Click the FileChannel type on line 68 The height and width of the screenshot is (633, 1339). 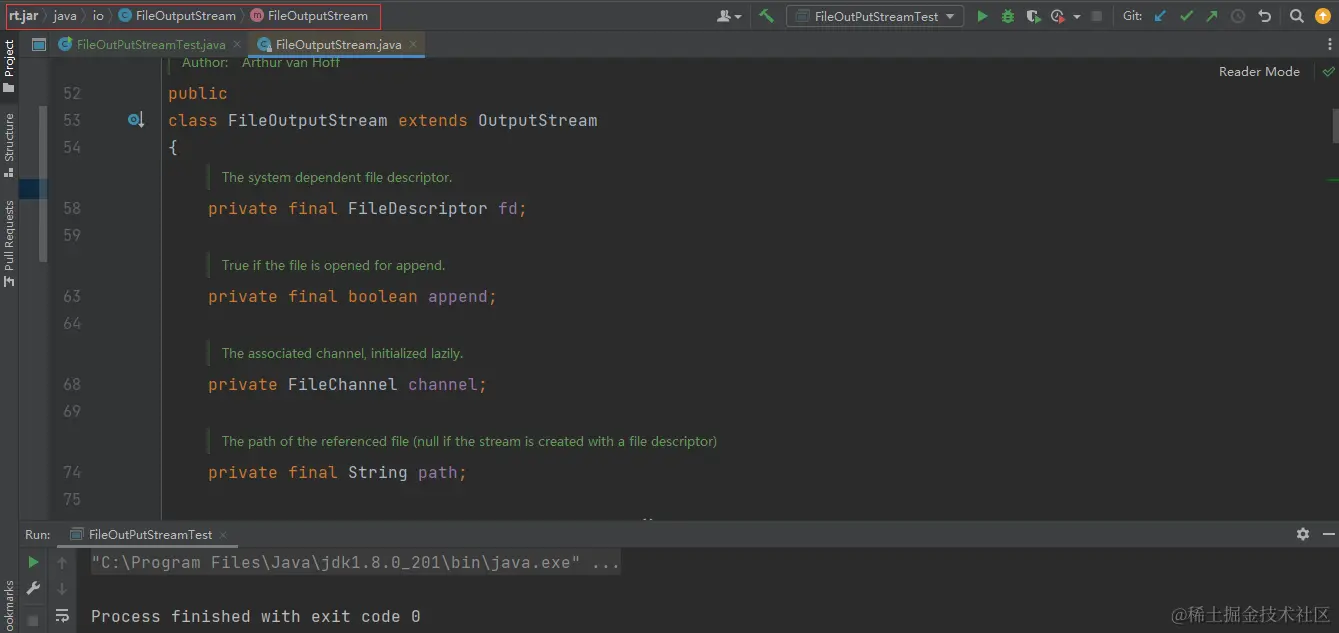click(x=342, y=384)
